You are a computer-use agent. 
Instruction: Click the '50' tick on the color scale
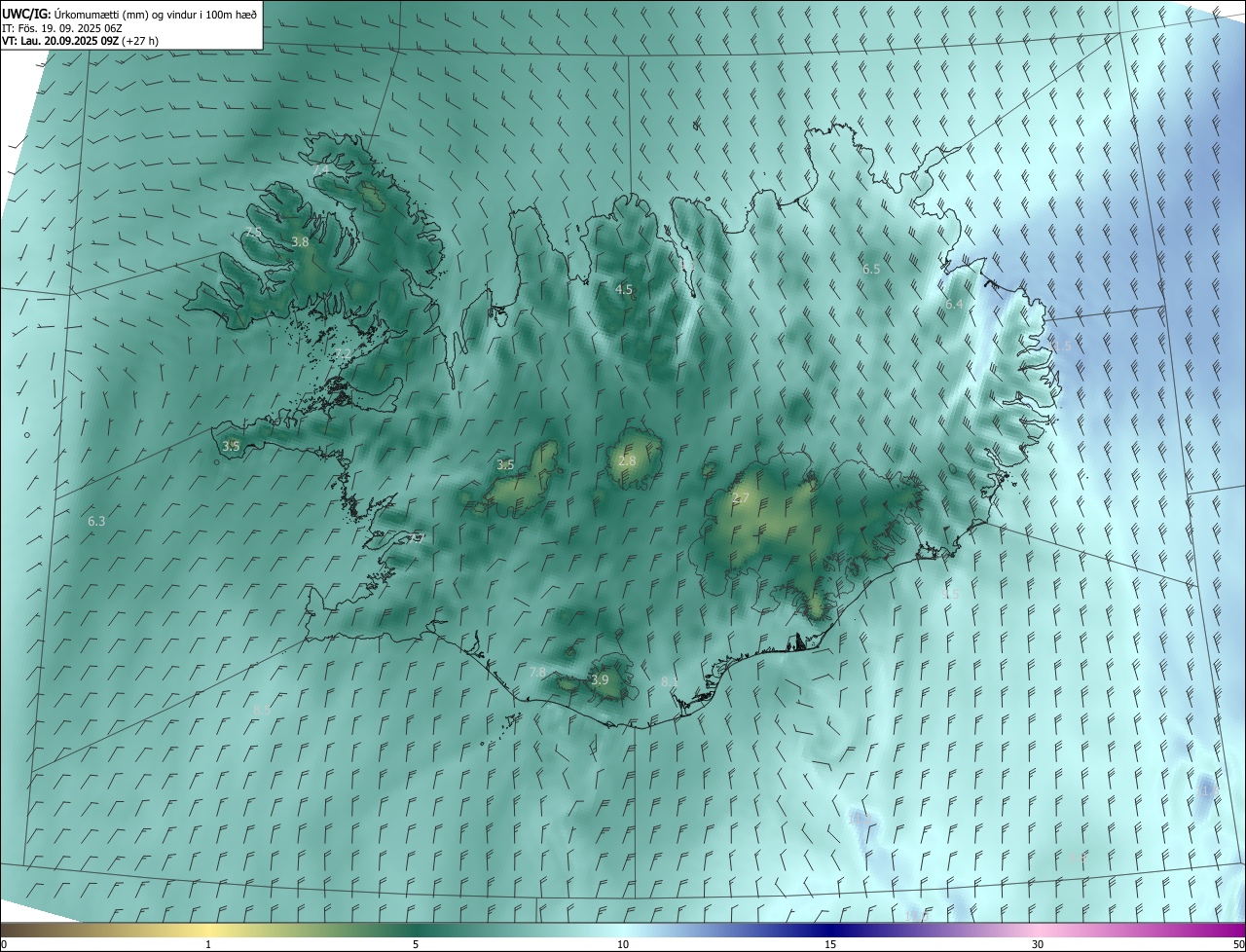pyautogui.click(x=1238, y=944)
